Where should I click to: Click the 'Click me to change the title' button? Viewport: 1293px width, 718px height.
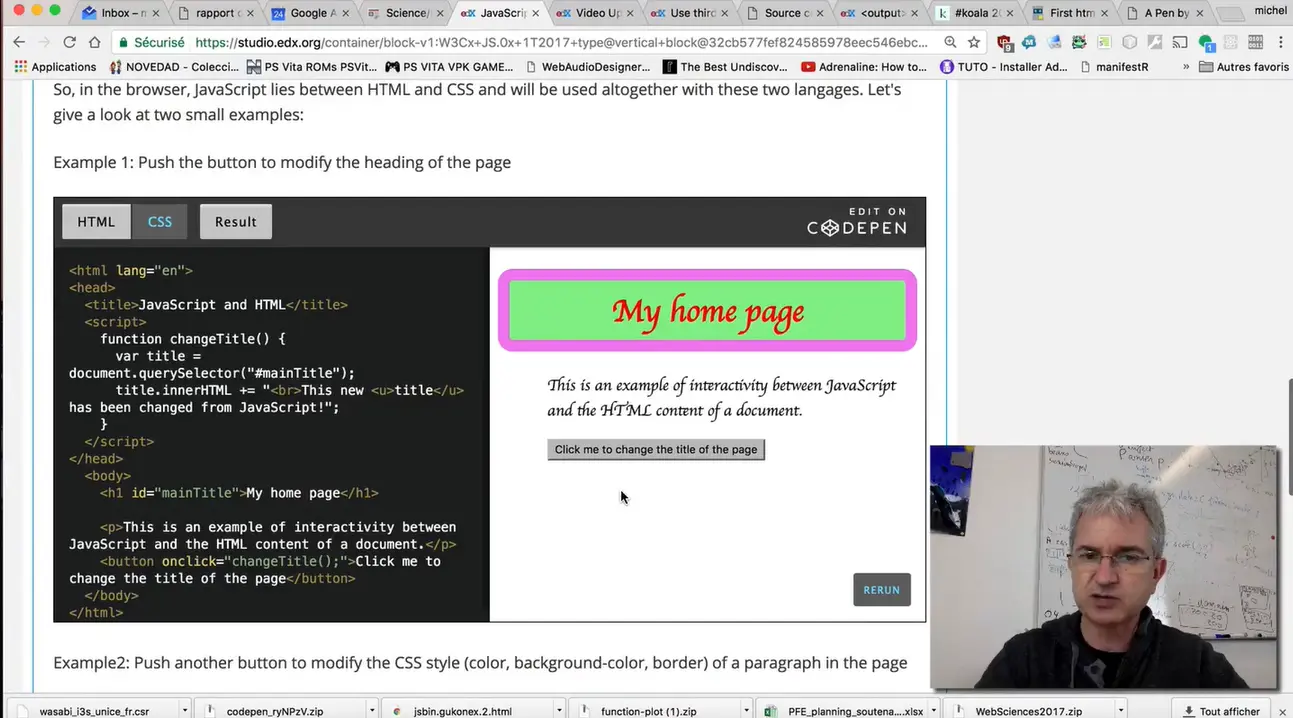(x=656, y=450)
